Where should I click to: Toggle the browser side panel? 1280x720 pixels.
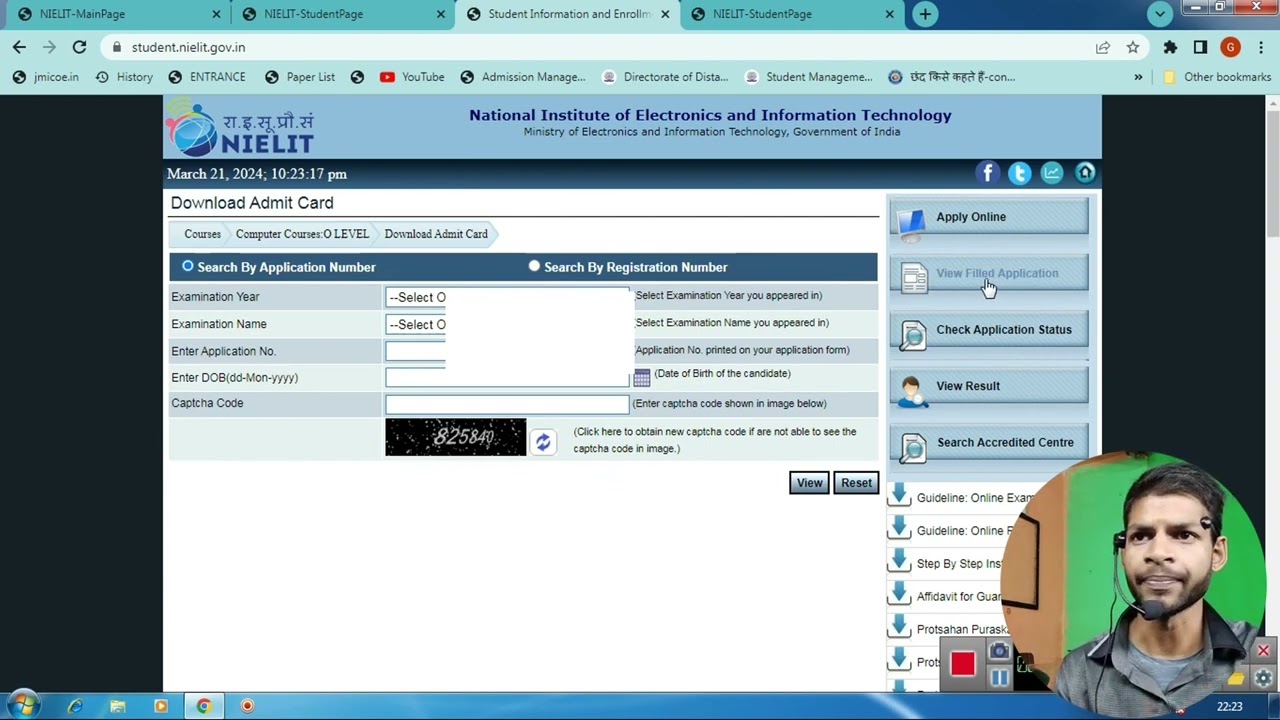[1200, 47]
